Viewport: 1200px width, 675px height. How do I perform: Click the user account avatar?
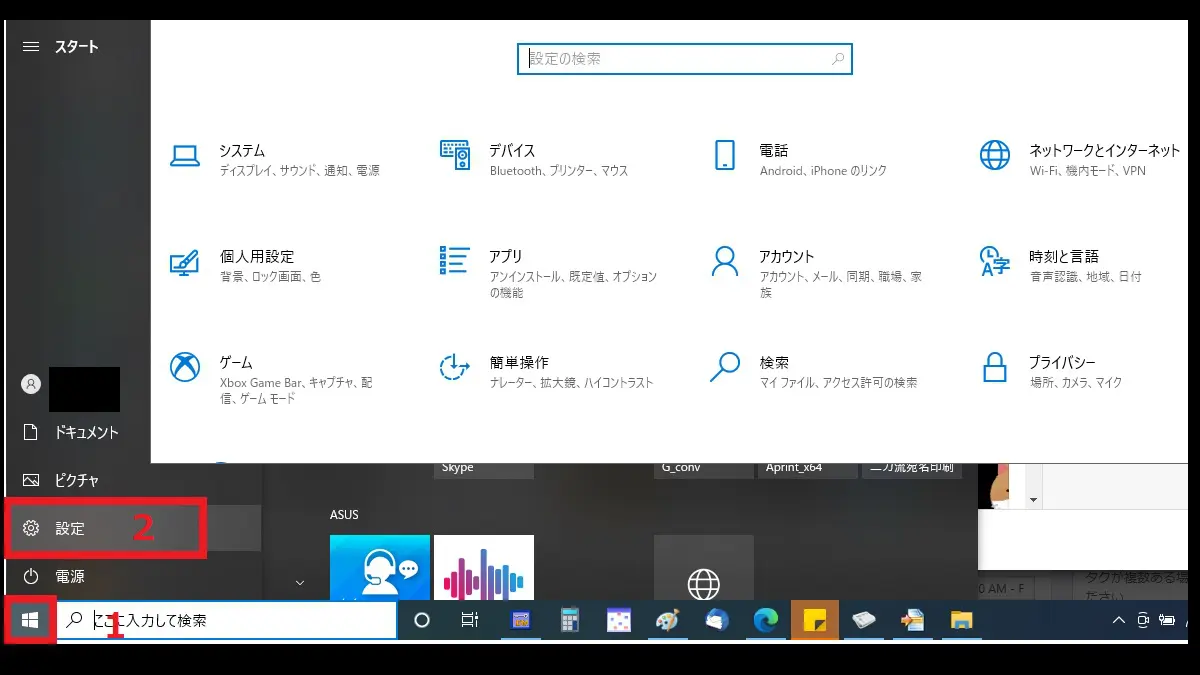[x=31, y=384]
